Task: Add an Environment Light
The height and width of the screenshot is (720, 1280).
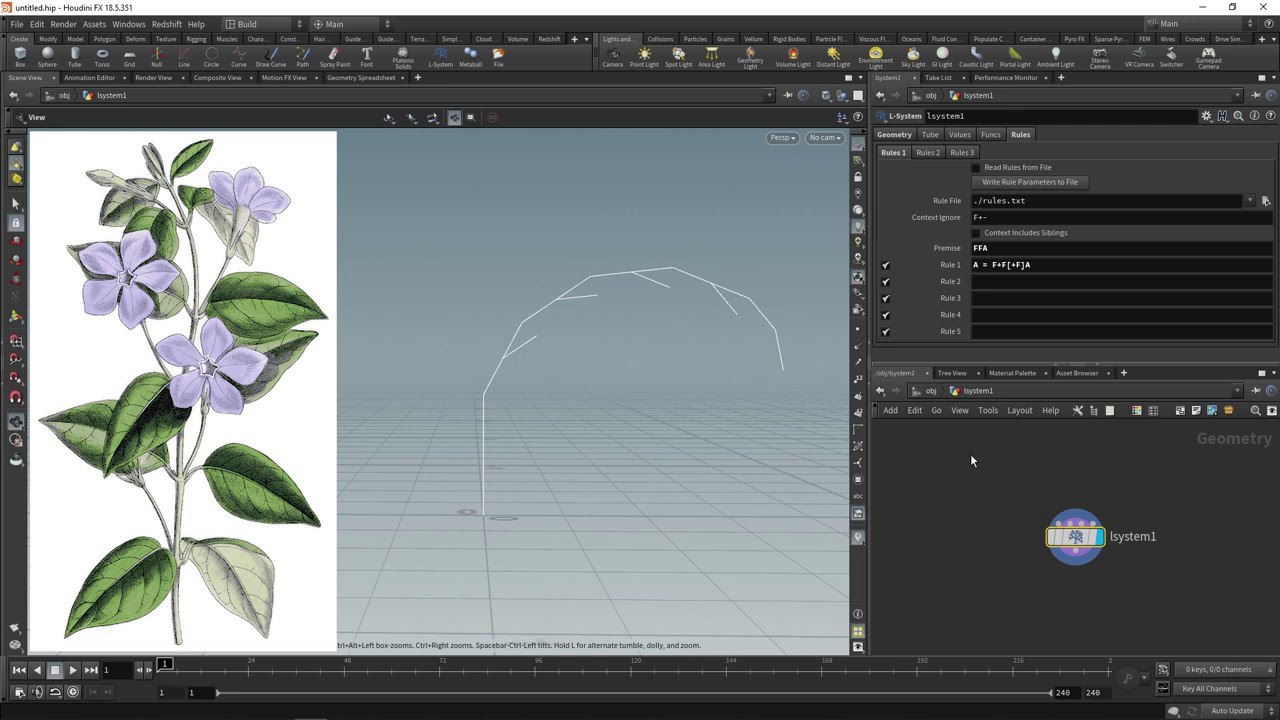Action: (875, 58)
